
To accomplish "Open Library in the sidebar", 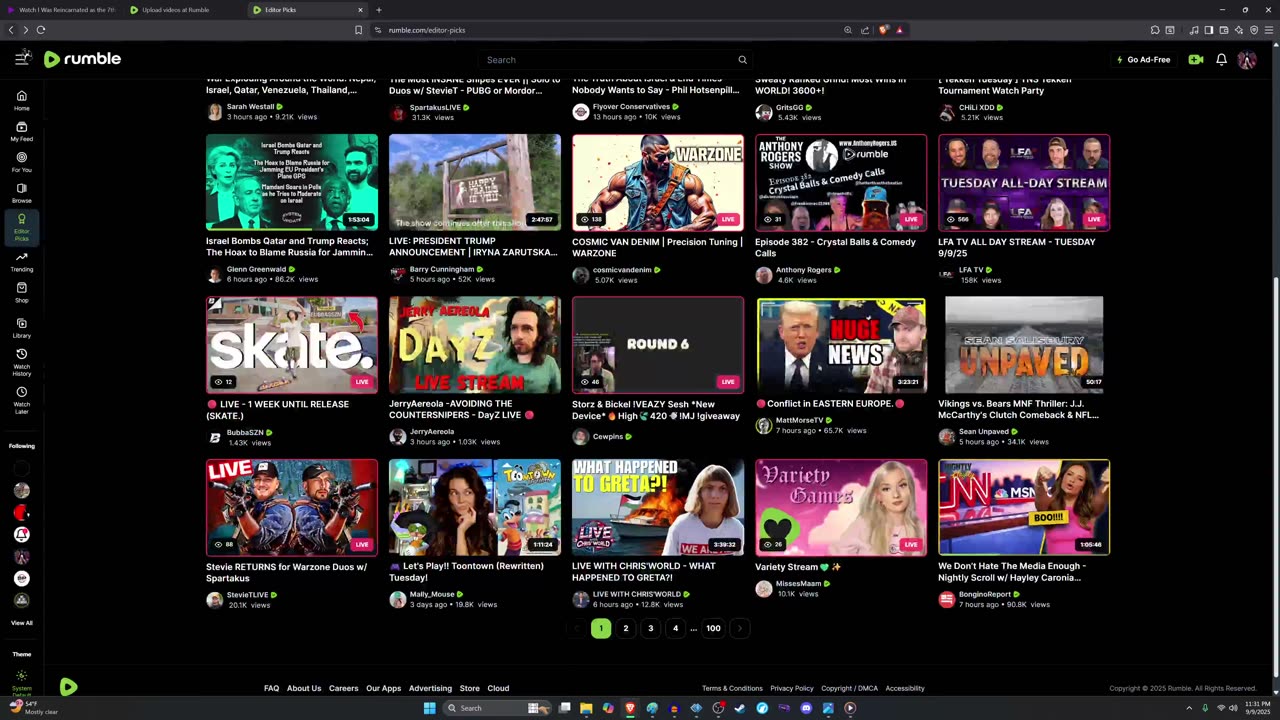I will [21, 328].
